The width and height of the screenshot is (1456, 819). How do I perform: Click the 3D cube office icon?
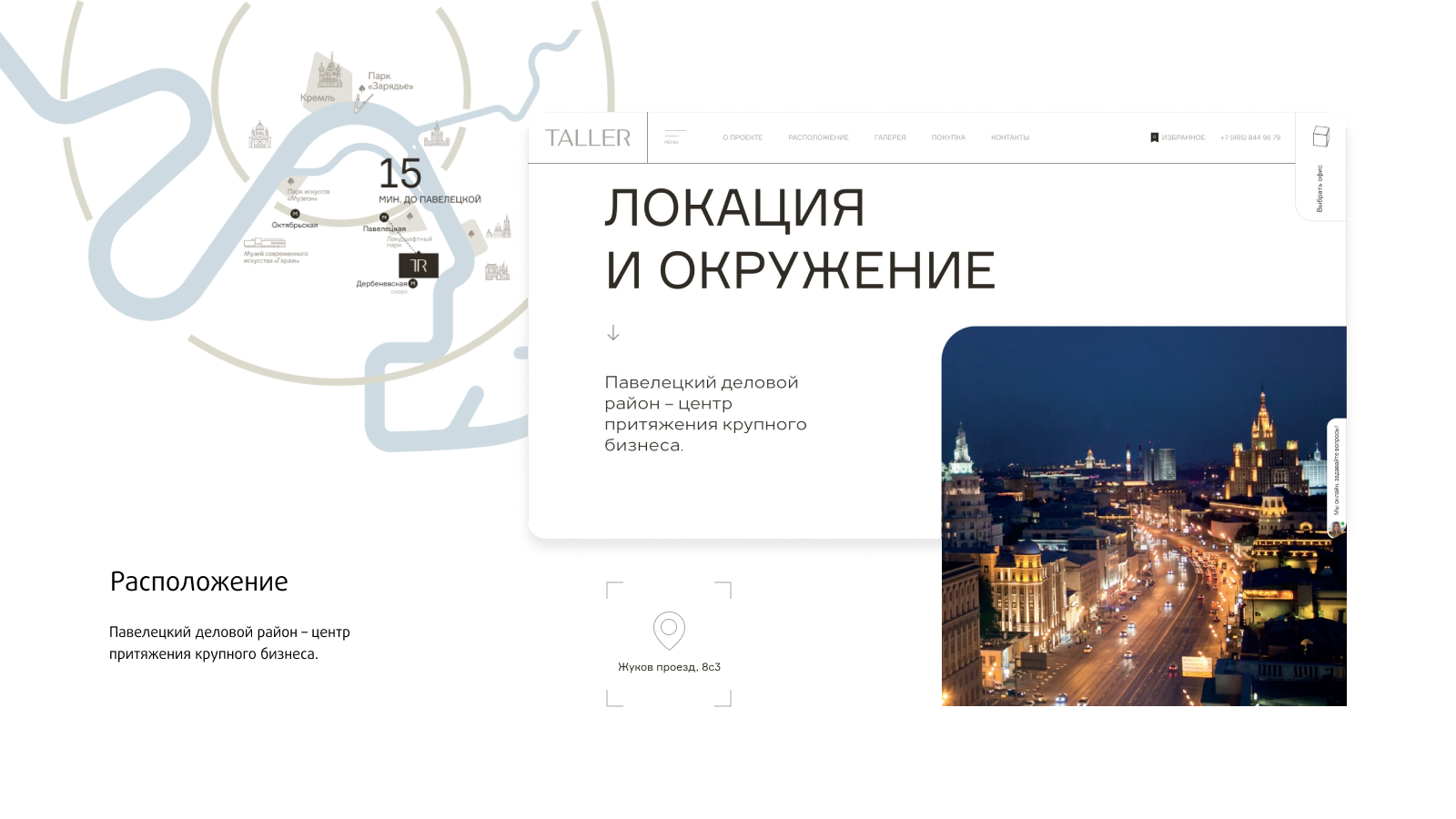[1320, 136]
